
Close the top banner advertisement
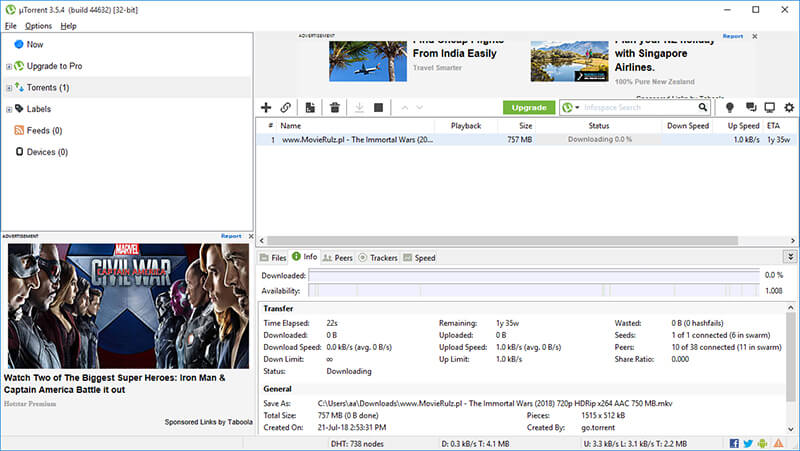tap(755, 36)
